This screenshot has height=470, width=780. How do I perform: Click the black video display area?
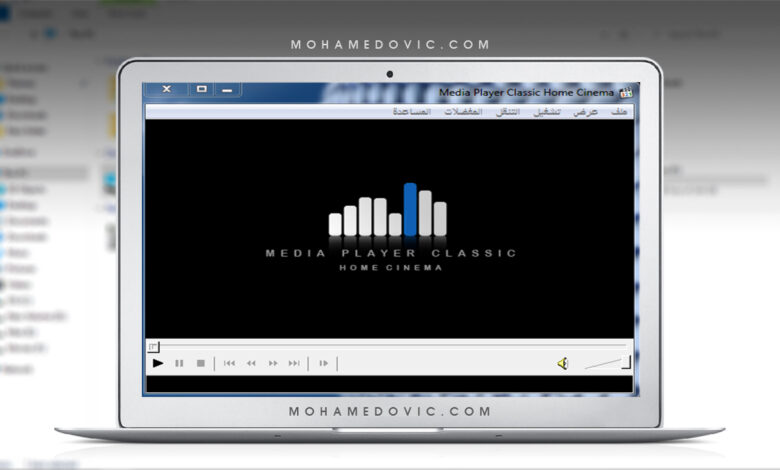click(390, 229)
